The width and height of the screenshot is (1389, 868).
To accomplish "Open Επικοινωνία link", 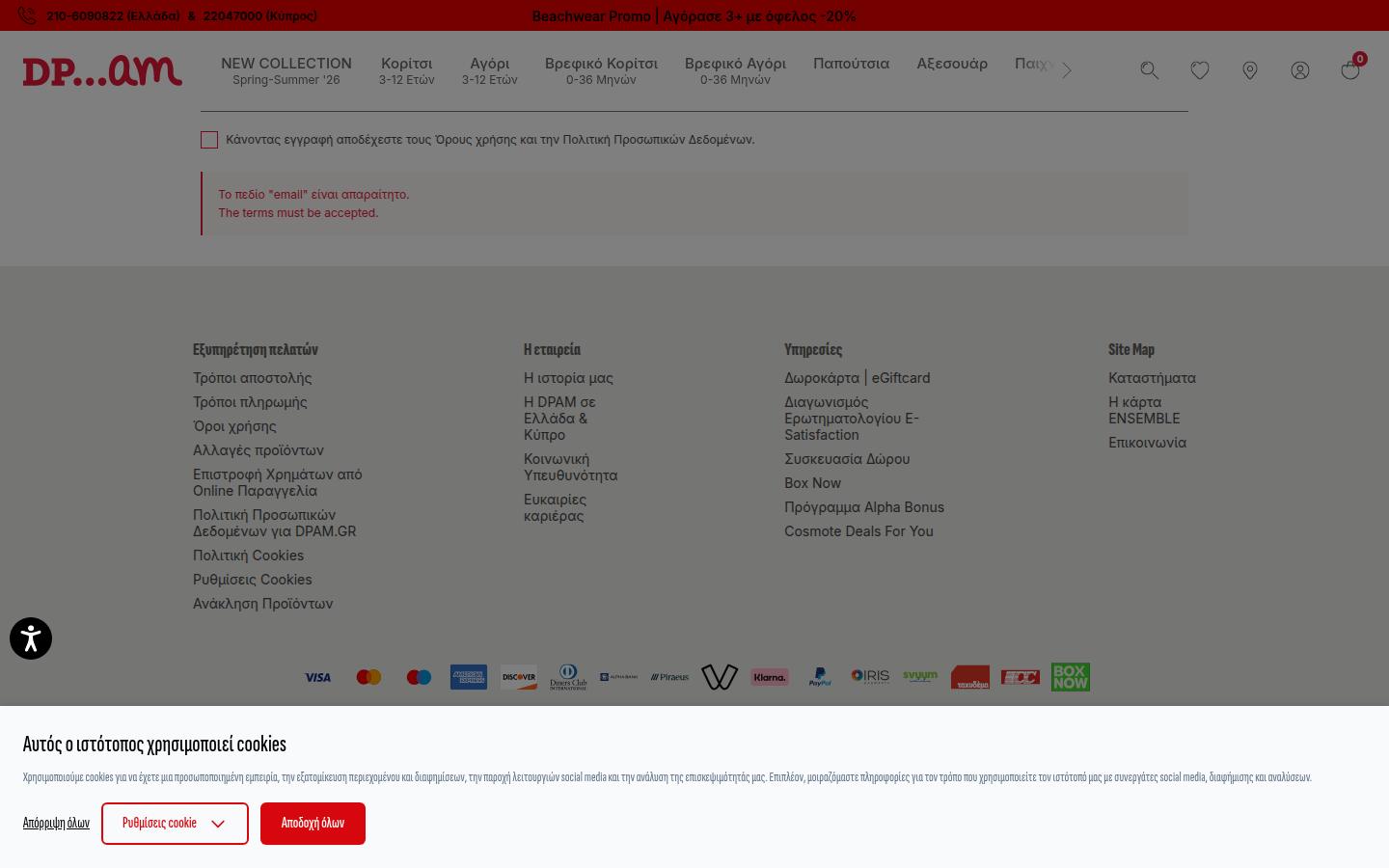I will pos(1147,443).
